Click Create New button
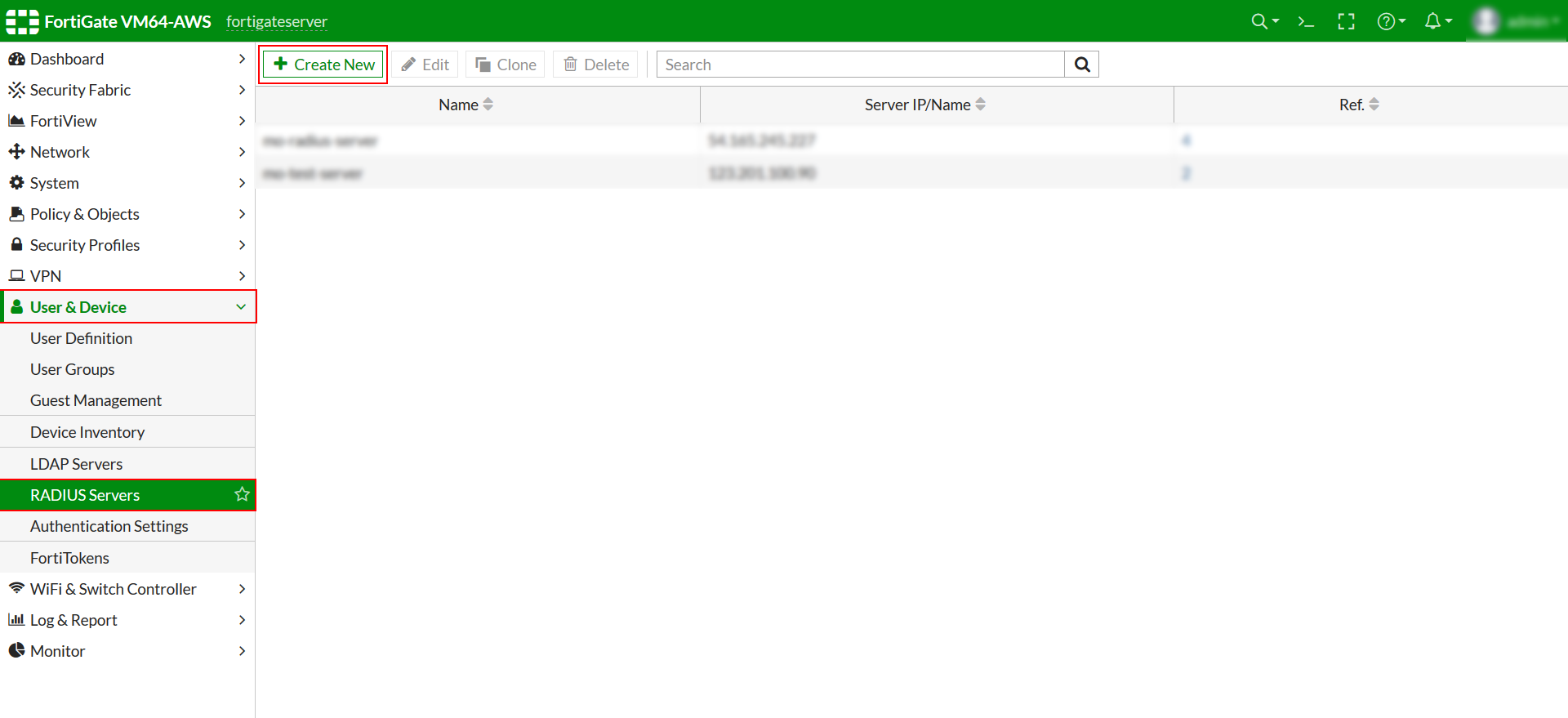Image resolution: width=1568 pixels, height=718 pixels. (x=323, y=65)
